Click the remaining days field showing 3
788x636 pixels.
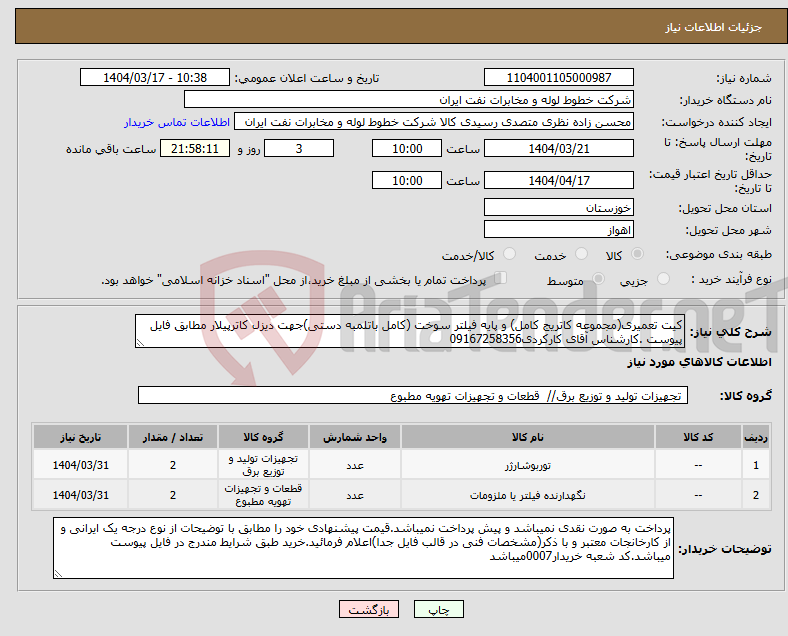point(299,148)
